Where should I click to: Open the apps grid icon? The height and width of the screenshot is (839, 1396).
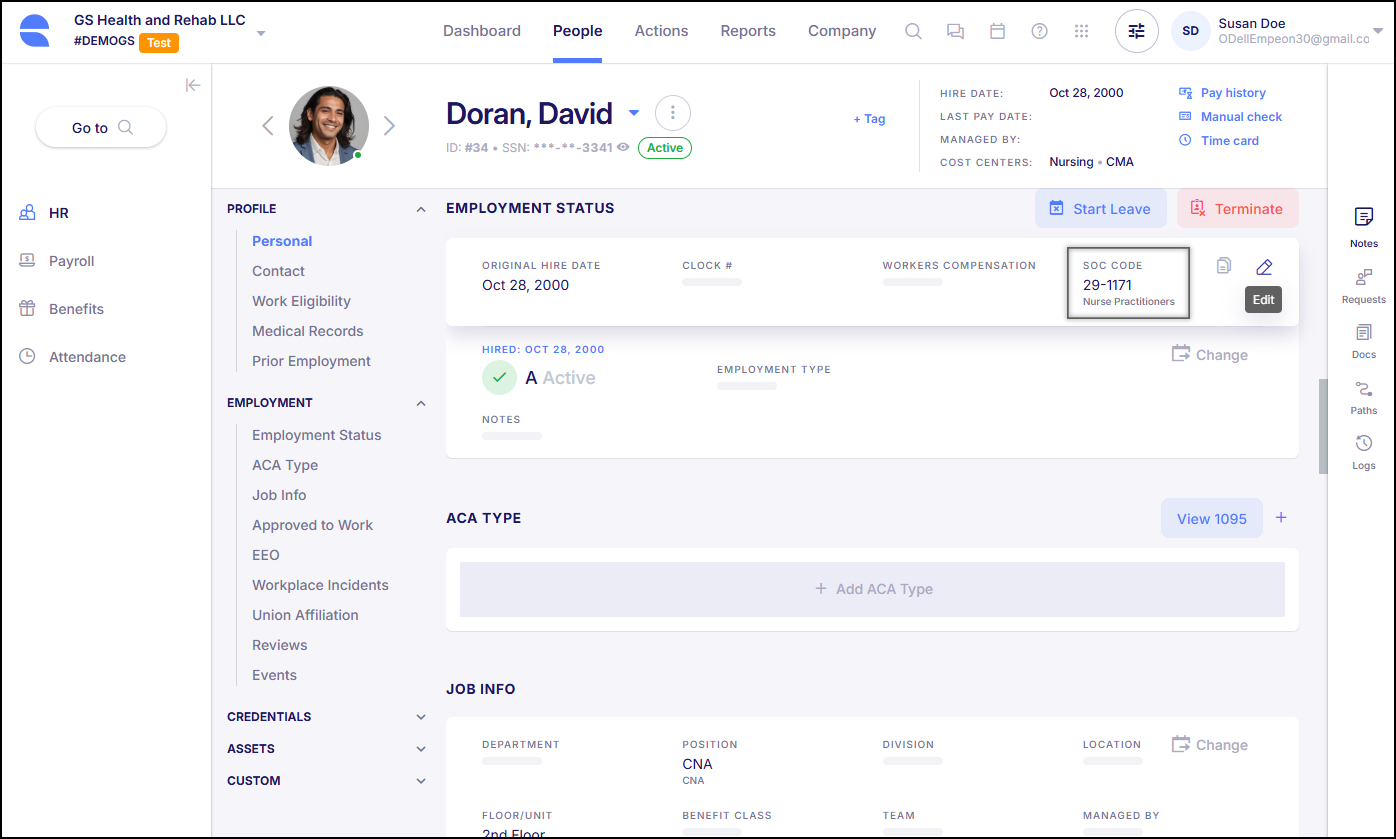tap(1081, 31)
